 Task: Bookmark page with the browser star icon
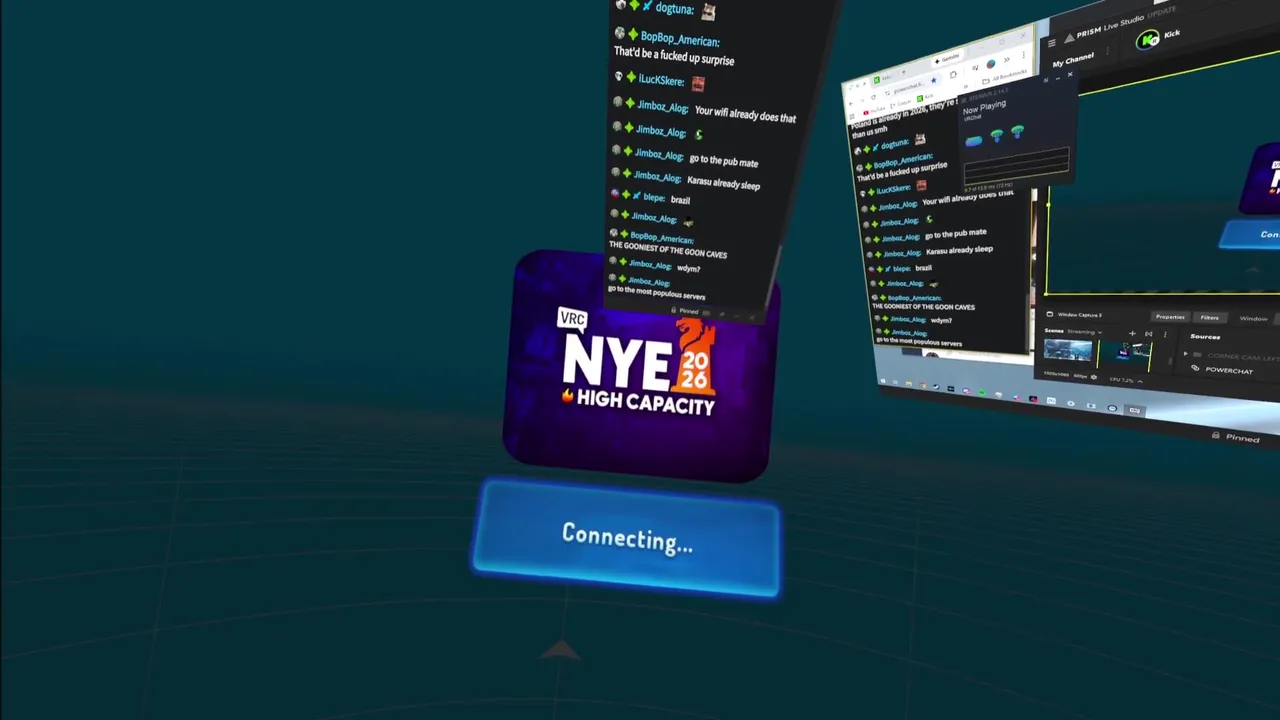click(x=933, y=81)
